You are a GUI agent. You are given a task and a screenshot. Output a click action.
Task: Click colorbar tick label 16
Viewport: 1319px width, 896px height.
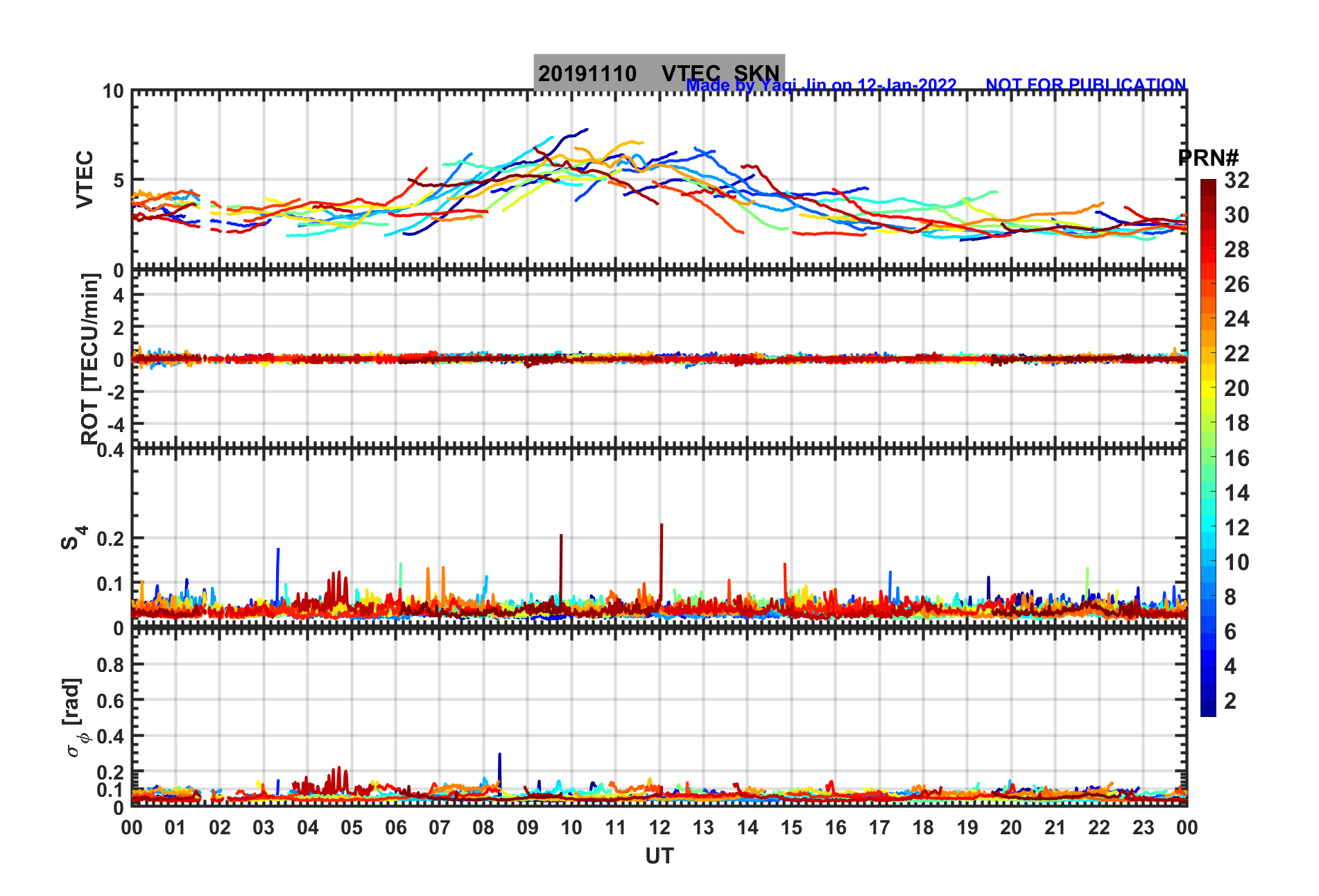pyautogui.click(x=1236, y=458)
